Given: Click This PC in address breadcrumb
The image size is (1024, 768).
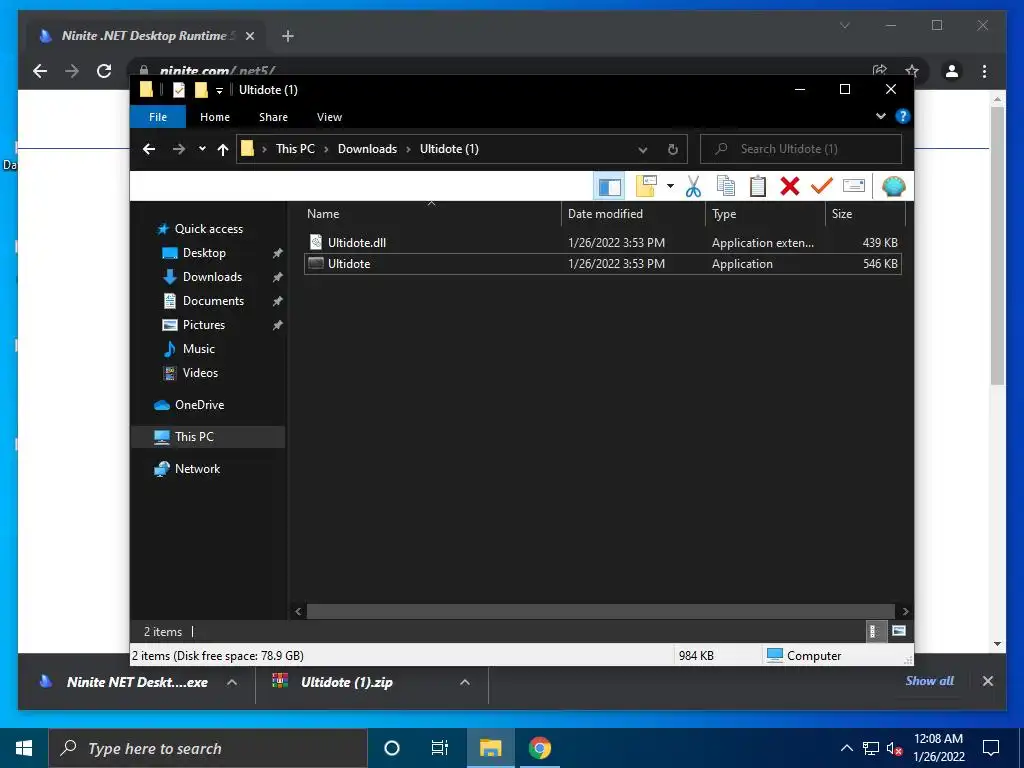Looking at the screenshot, I should [x=295, y=149].
